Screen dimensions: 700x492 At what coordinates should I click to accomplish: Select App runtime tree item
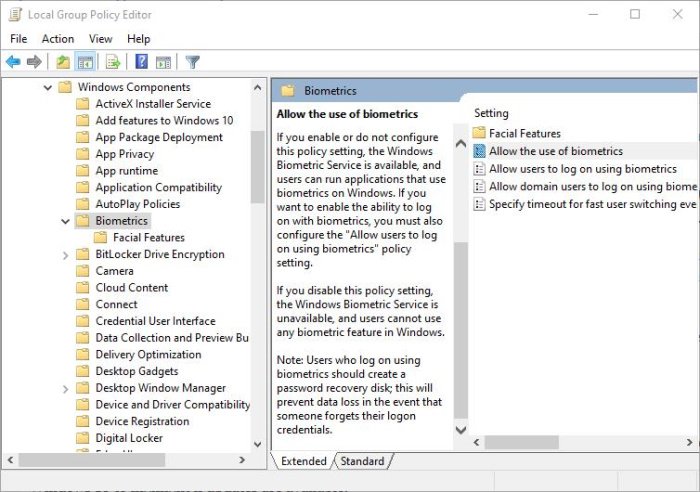(x=127, y=171)
